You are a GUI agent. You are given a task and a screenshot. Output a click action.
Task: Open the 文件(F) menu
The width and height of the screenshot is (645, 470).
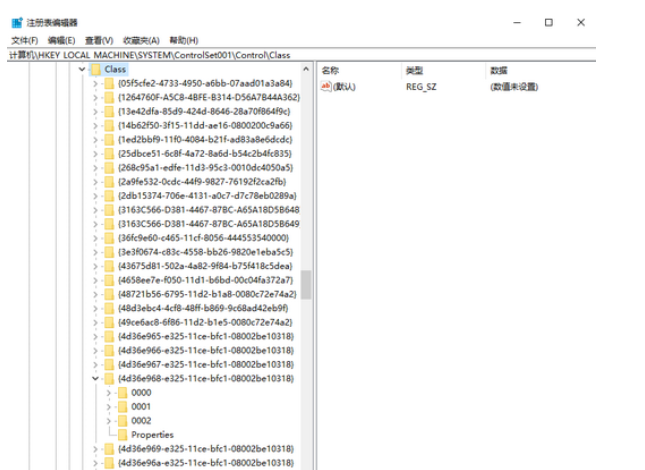tap(25, 40)
